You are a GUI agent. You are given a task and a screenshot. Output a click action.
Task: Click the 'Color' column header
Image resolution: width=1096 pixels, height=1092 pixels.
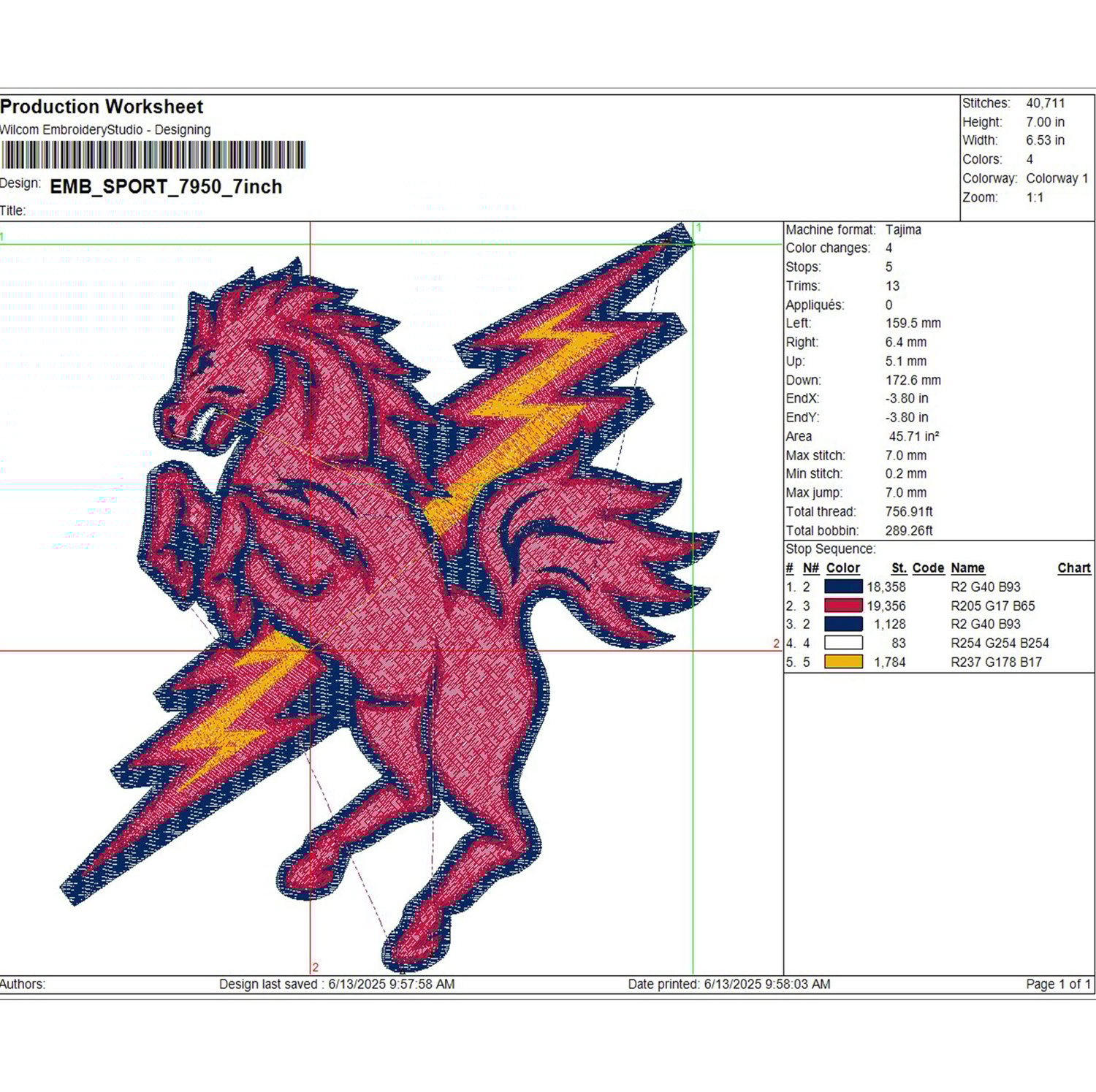[843, 568]
